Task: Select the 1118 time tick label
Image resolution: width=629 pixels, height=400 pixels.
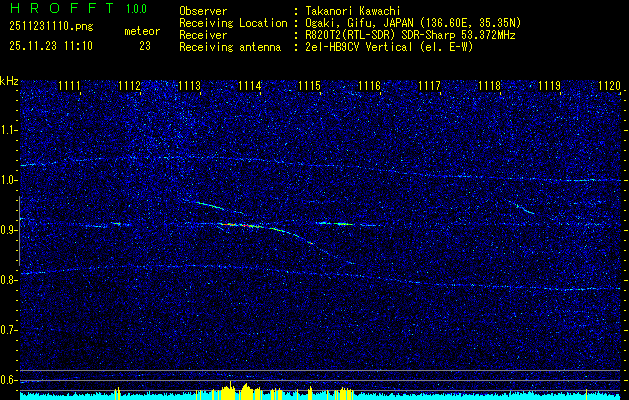Action: click(x=489, y=85)
